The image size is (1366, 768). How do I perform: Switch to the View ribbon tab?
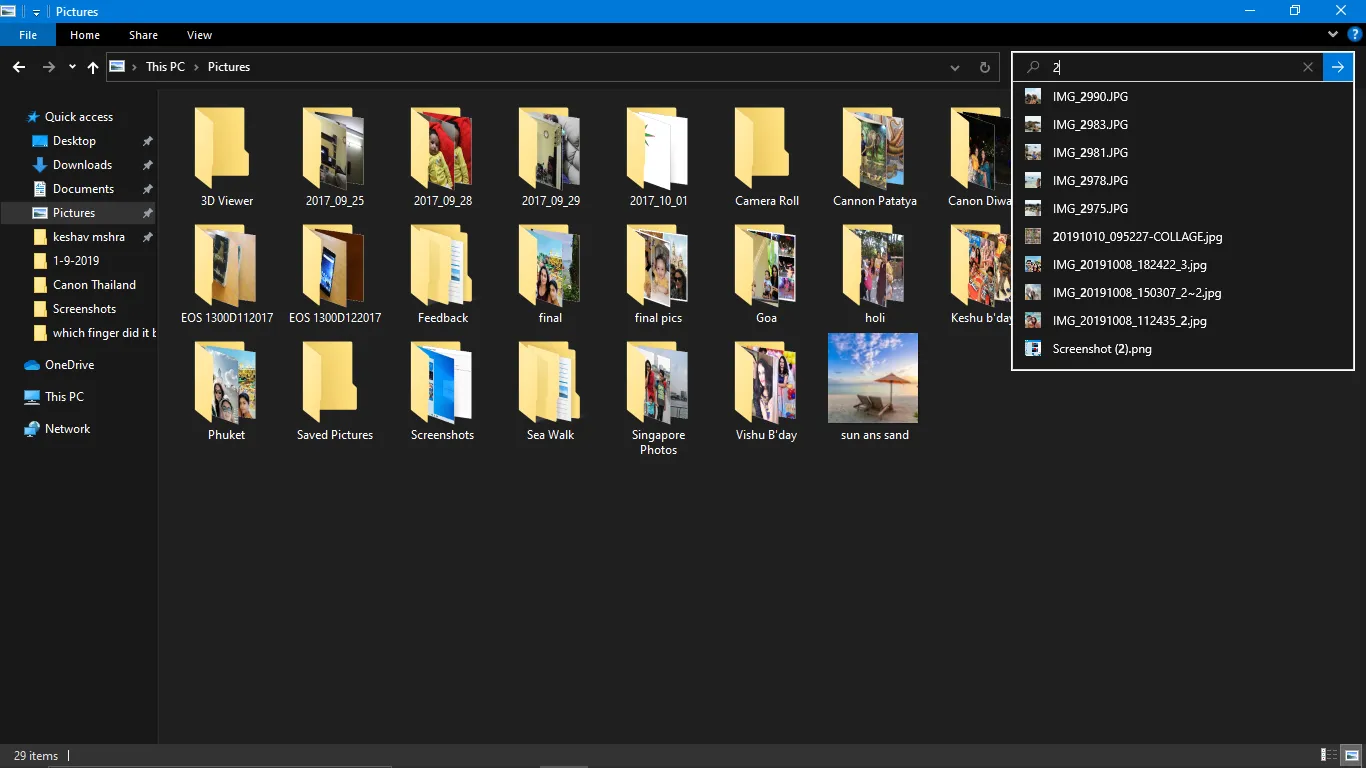199,35
